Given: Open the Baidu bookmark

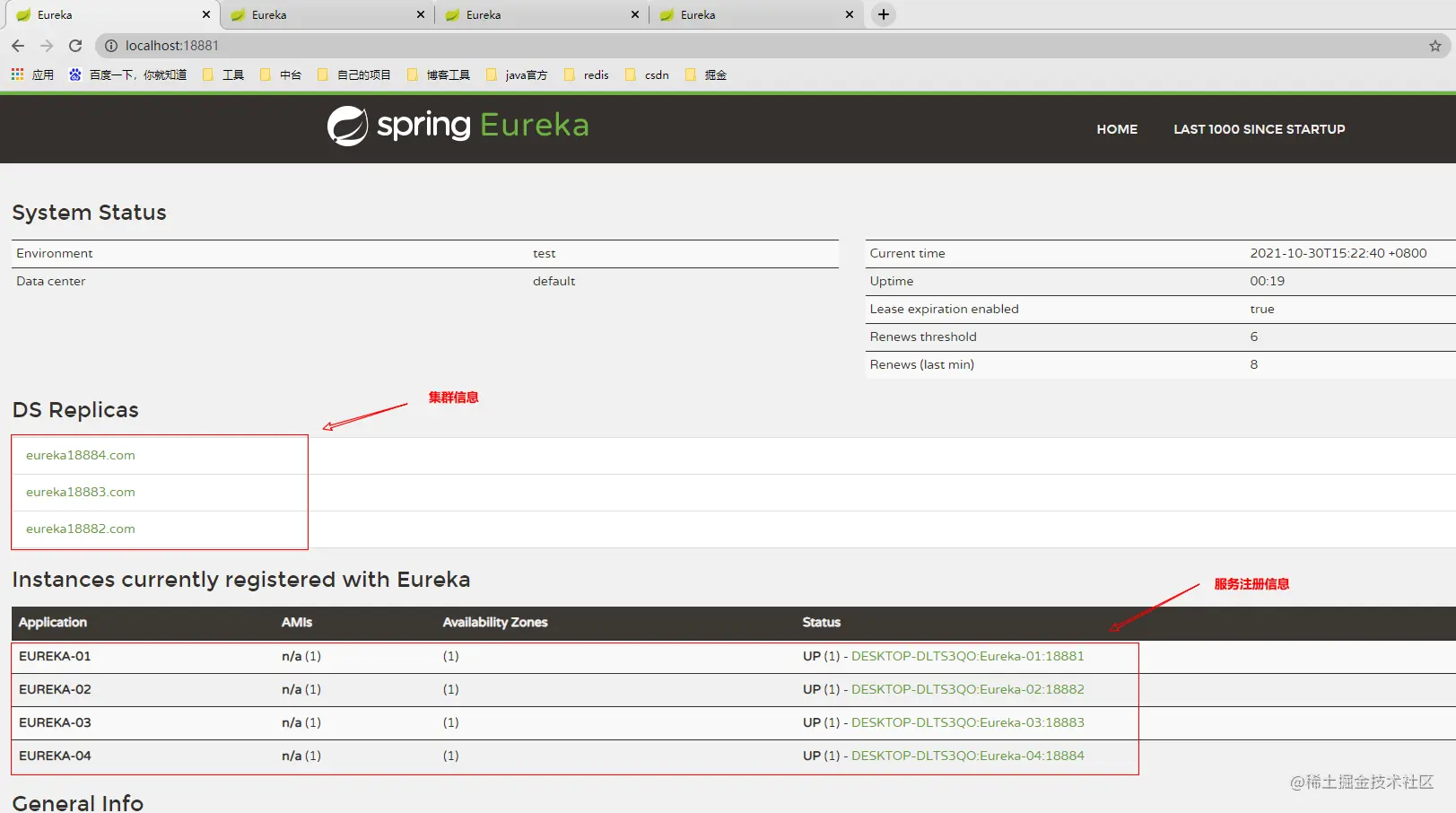Looking at the screenshot, I should click(x=128, y=74).
